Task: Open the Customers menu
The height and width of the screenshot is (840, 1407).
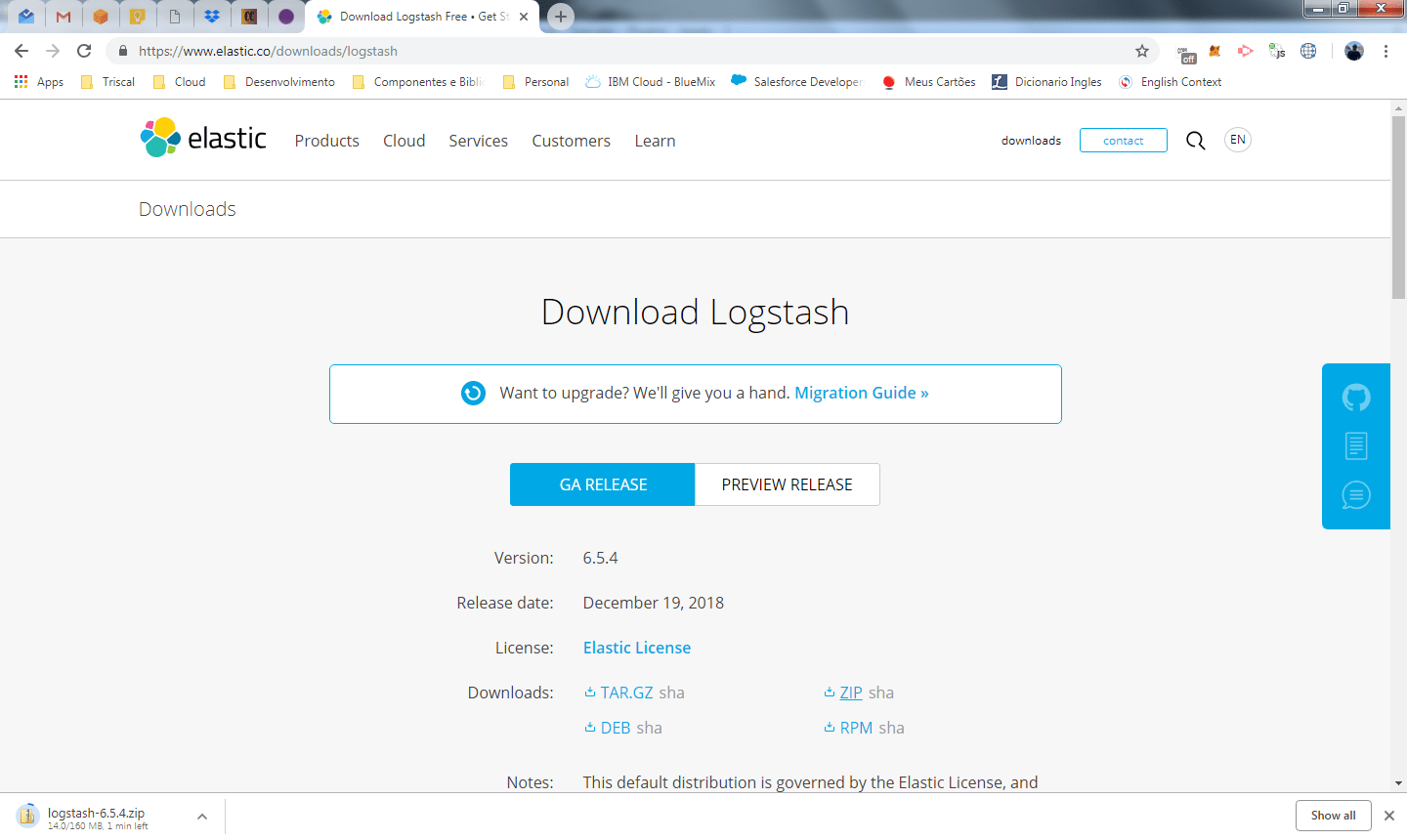Action: (x=572, y=141)
